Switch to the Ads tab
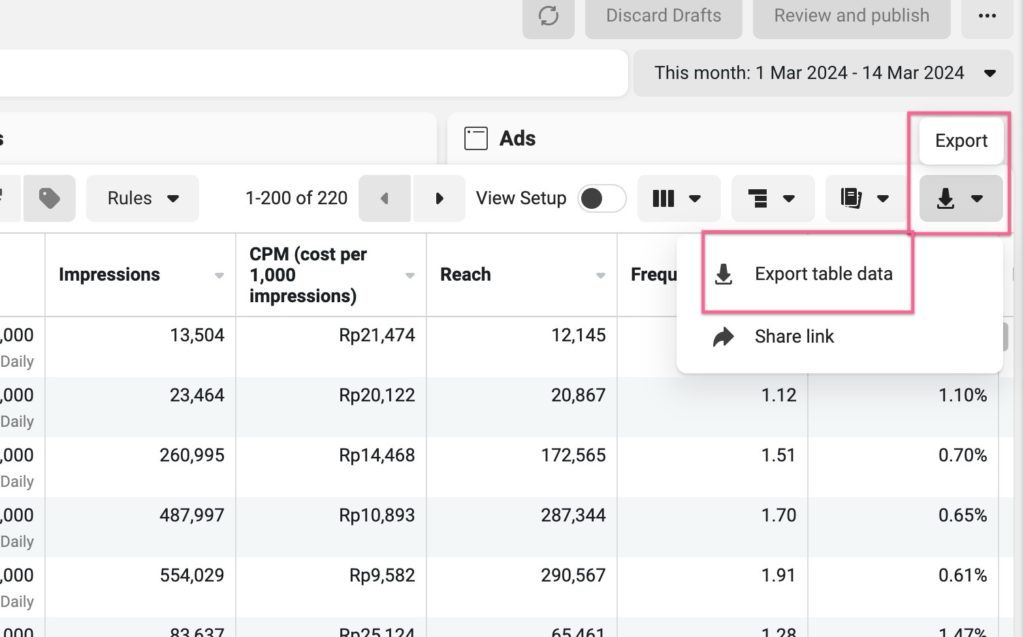This screenshot has width=1024, height=637. (x=517, y=139)
